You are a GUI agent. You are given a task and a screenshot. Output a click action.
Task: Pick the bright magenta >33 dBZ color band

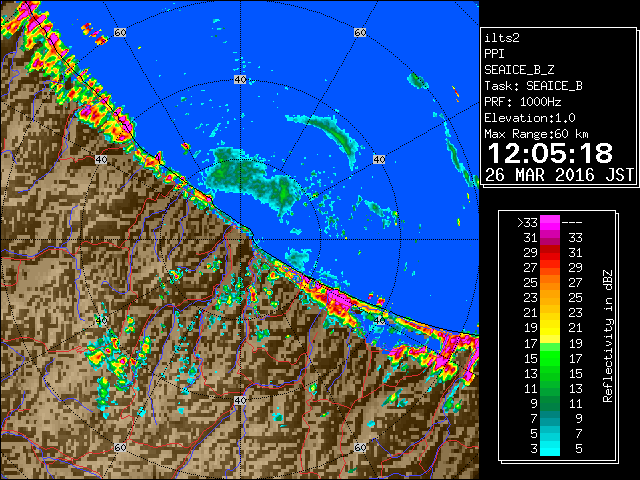click(x=550, y=223)
